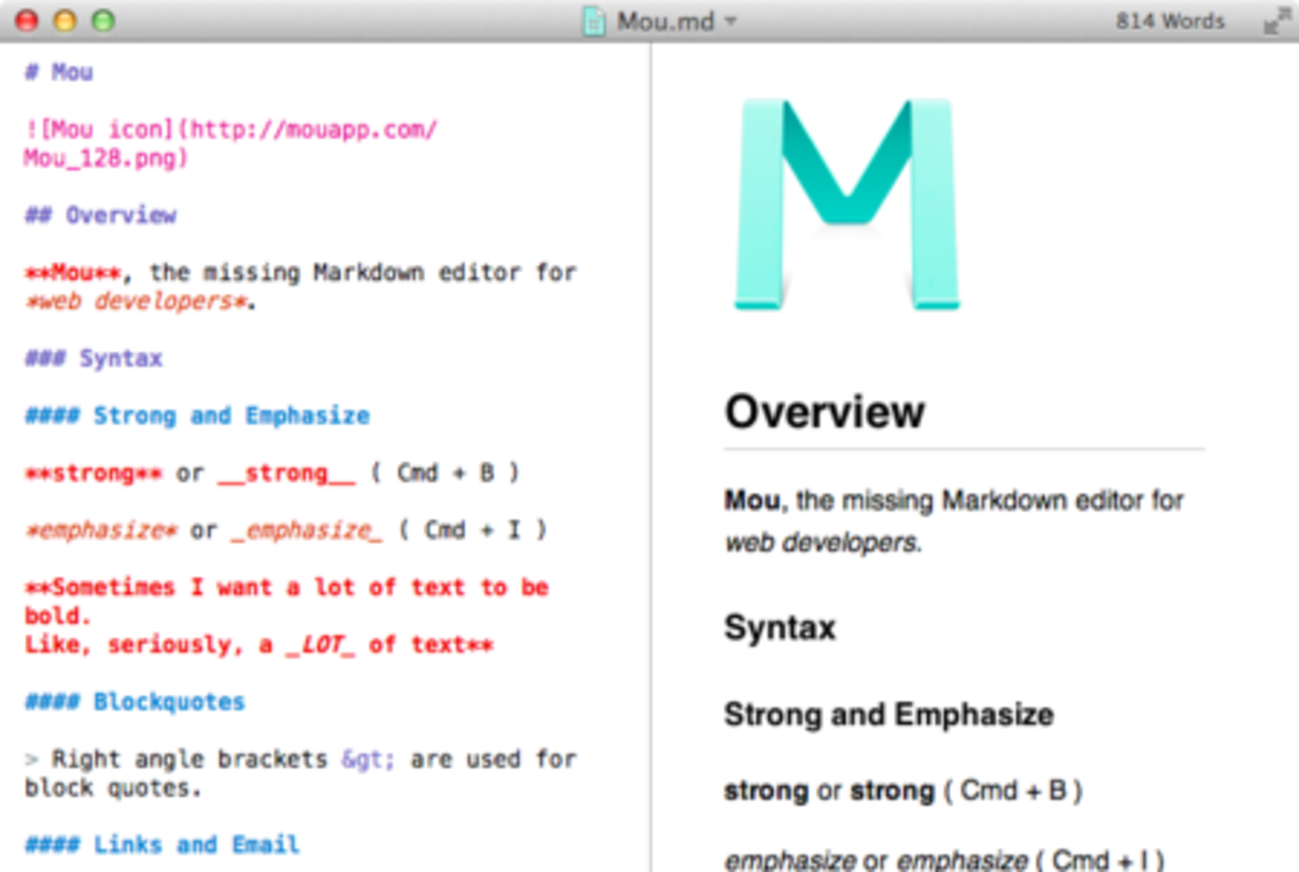Screen dimensions: 1299x872
Task: Click the document icon beside the Mou.md title
Action: pos(594,21)
